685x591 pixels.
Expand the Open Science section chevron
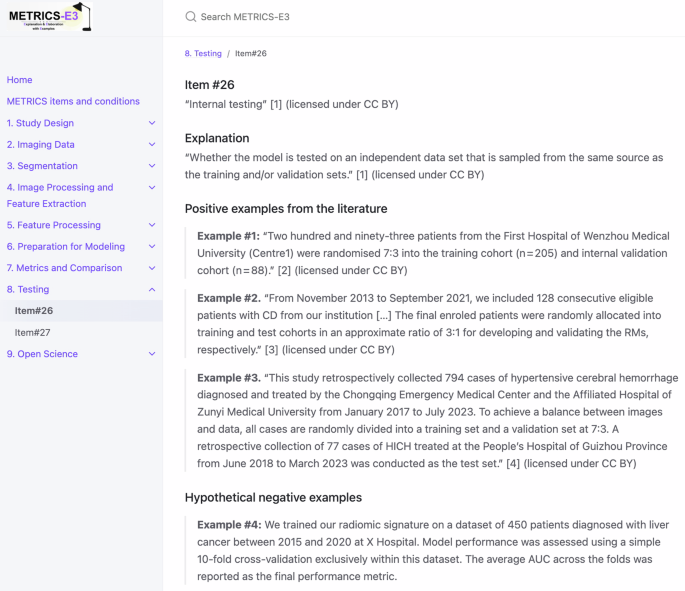[152, 354]
